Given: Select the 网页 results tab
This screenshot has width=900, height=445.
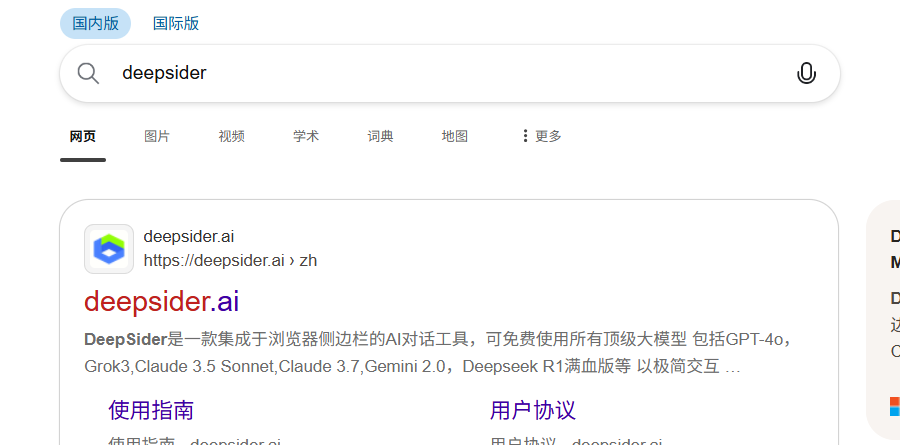Looking at the screenshot, I should tap(83, 136).
